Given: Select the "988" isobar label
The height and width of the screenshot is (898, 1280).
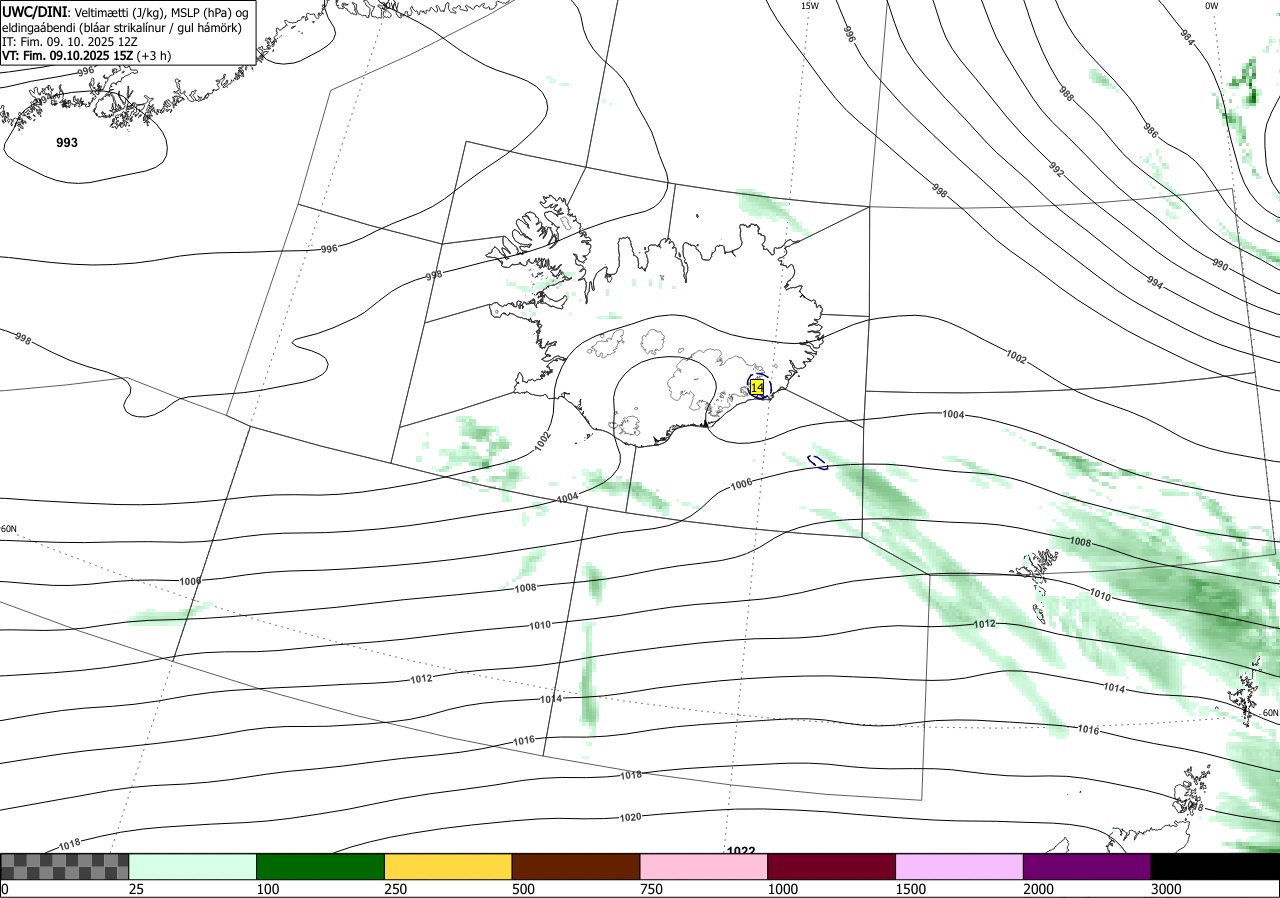Looking at the screenshot, I should click(1066, 95).
